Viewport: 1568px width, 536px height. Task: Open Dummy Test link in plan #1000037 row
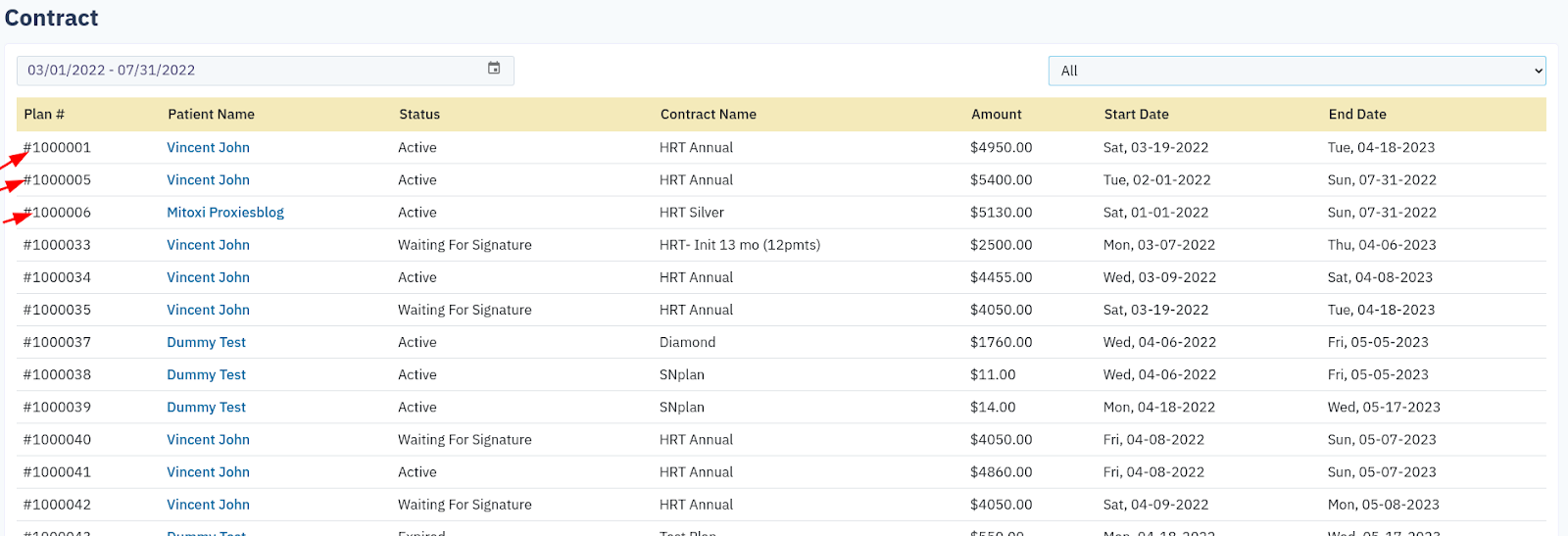(x=206, y=343)
